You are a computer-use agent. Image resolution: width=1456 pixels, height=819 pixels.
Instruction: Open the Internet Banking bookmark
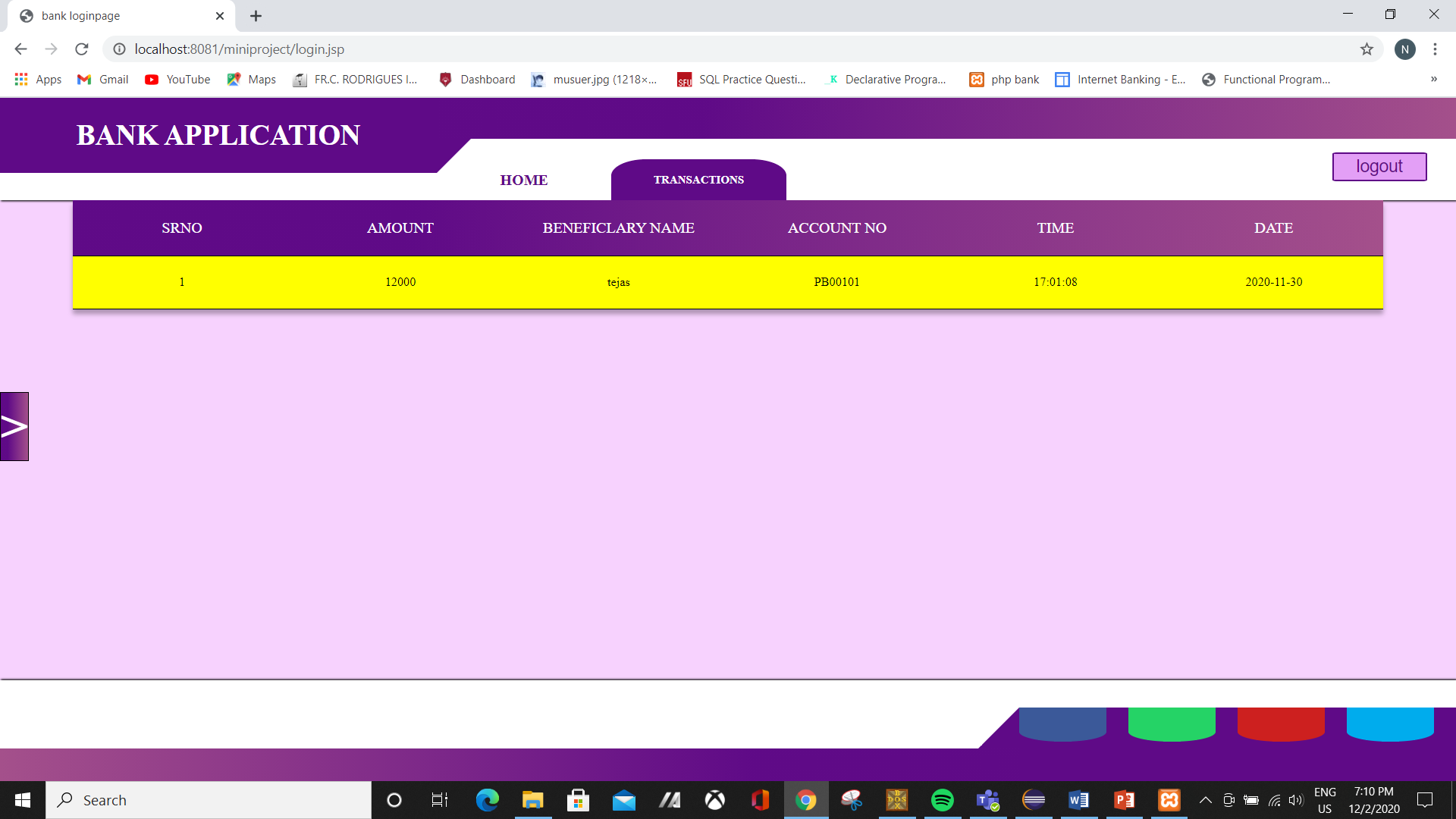[x=1121, y=79]
